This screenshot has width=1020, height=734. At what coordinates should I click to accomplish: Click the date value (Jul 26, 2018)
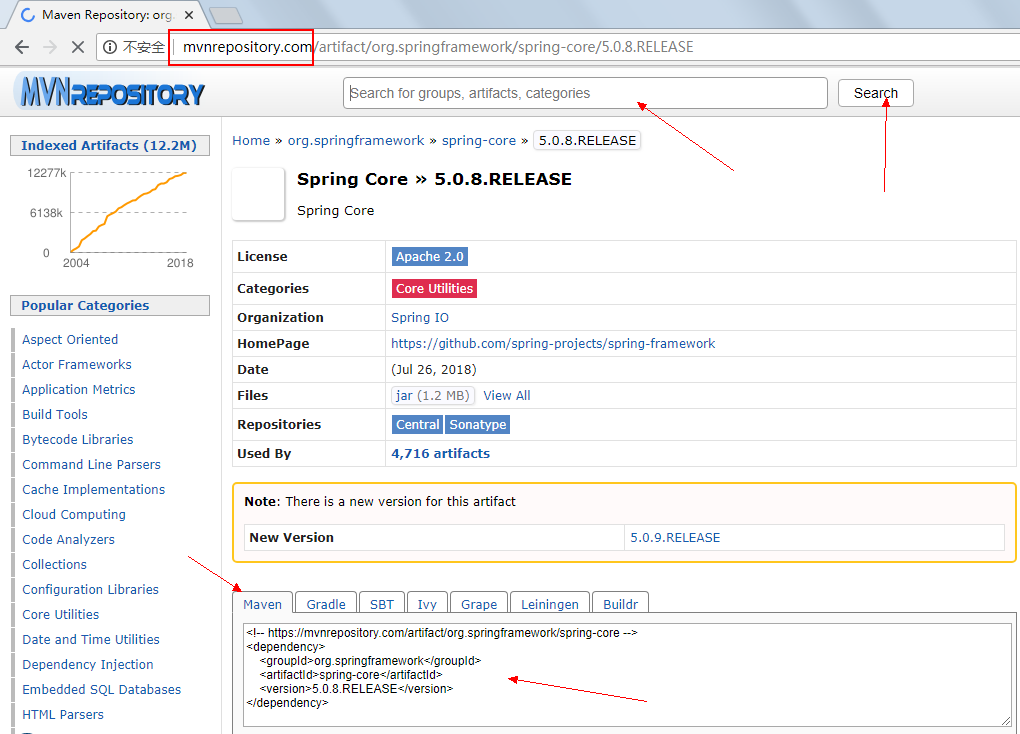(x=433, y=370)
